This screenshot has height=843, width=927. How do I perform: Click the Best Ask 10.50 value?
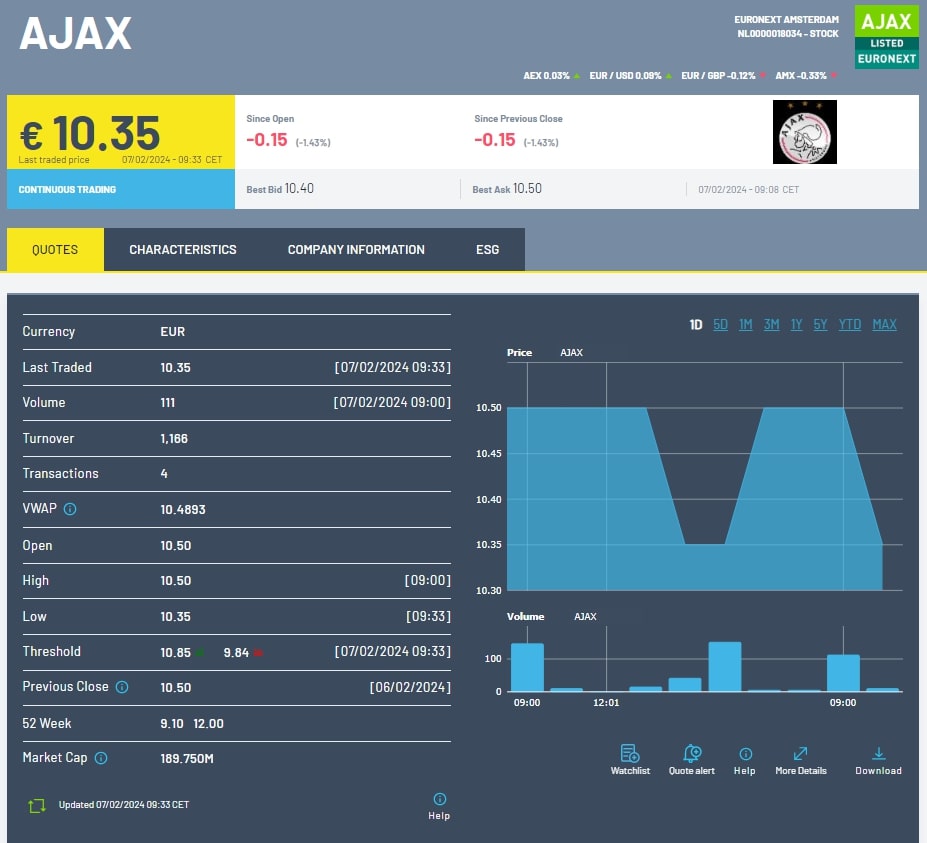coord(527,189)
